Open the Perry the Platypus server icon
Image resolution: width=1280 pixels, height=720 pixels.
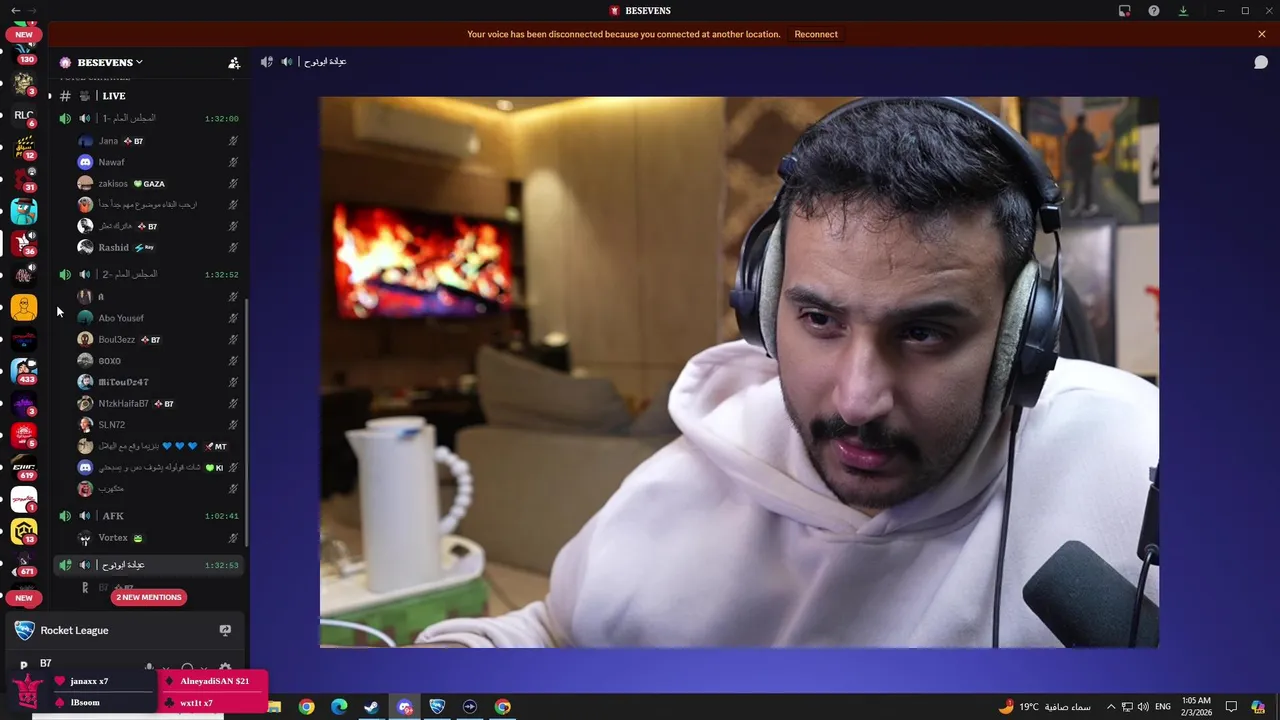[24, 211]
